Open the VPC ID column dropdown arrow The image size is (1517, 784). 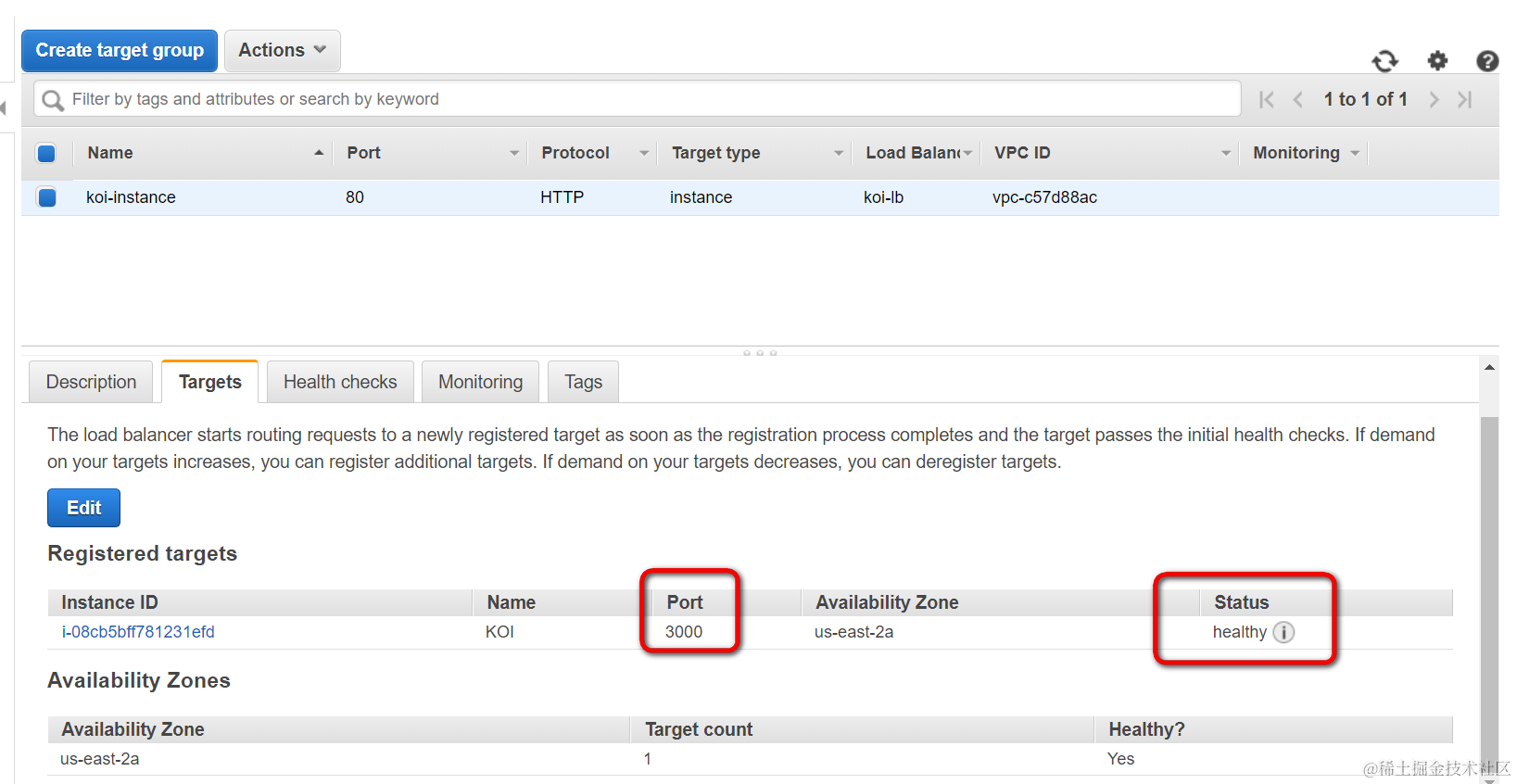pyautogui.click(x=1226, y=153)
